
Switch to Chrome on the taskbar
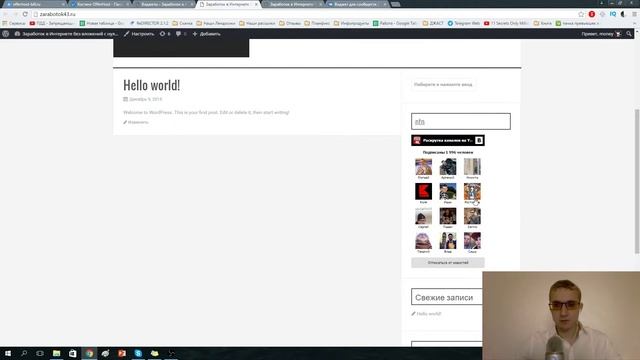pyautogui.click(x=89, y=353)
